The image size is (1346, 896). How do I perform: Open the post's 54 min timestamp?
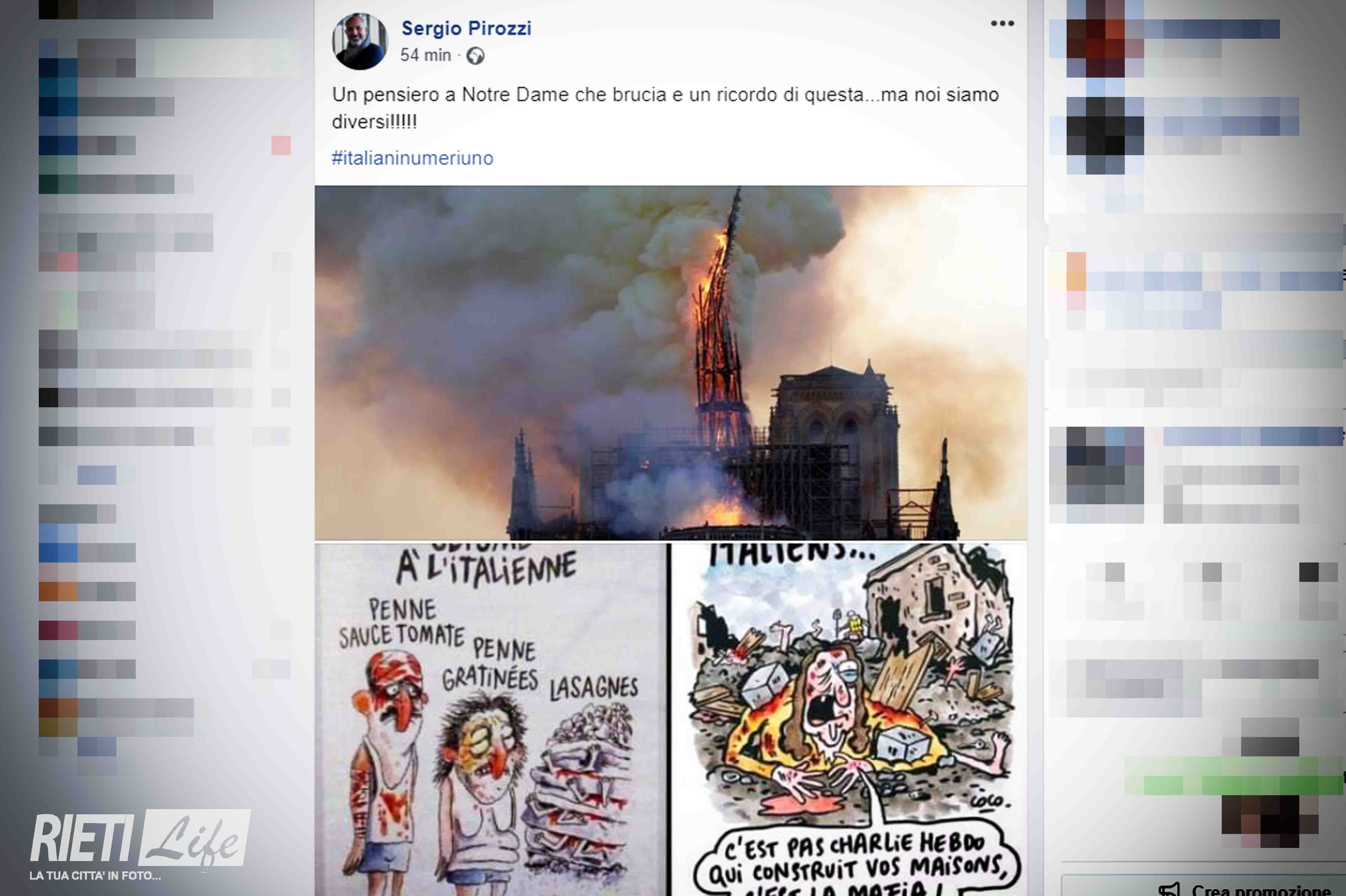pyautogui.click(x=426, y=55)
